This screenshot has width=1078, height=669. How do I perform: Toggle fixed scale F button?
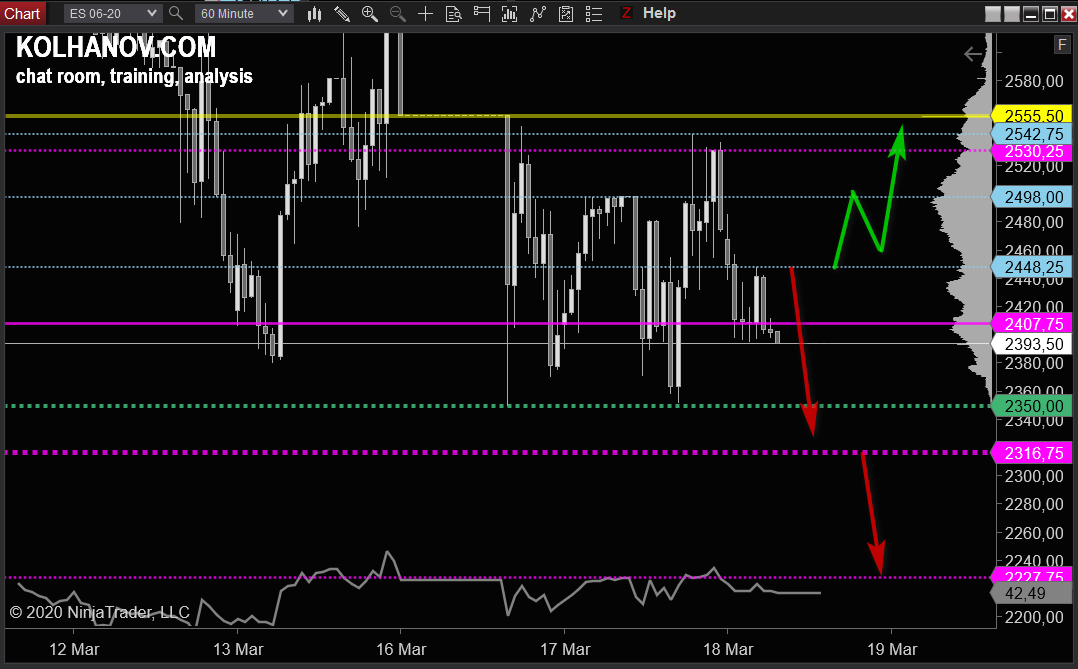click(x=1061, y=44)
